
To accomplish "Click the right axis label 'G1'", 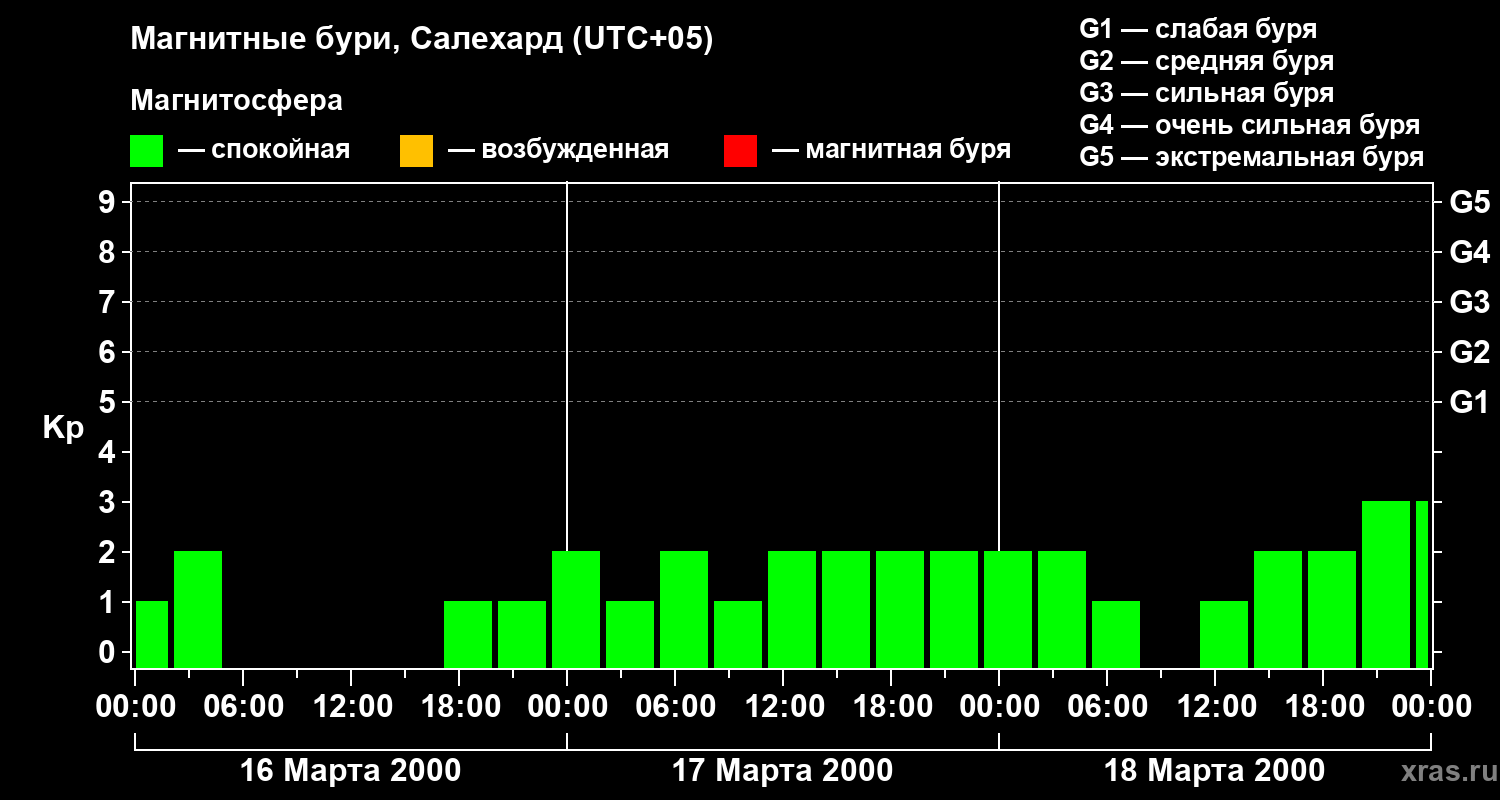I will point(1469,402).
